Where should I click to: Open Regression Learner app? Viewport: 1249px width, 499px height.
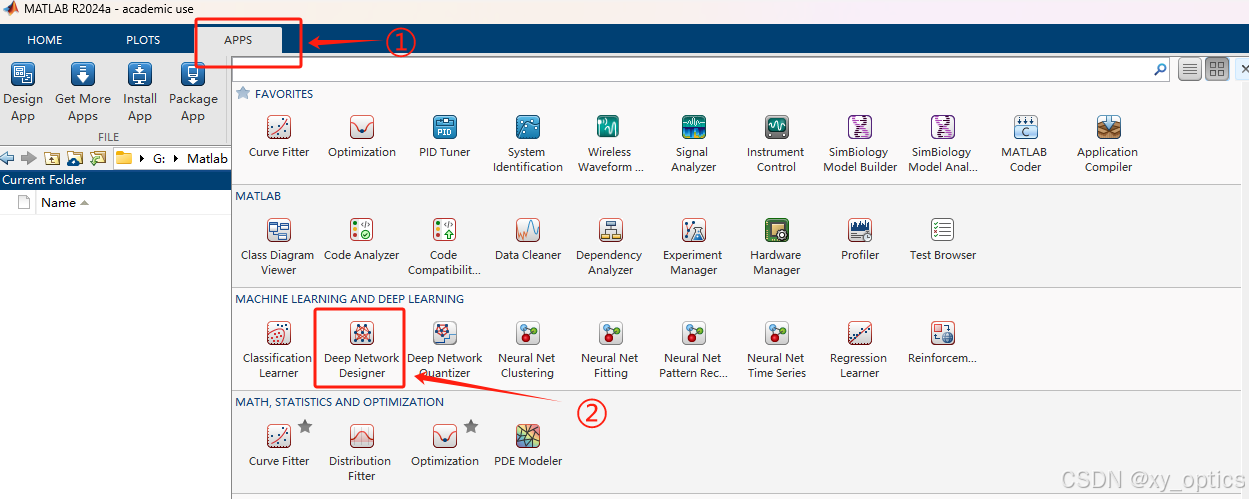[x=860, y=349]
